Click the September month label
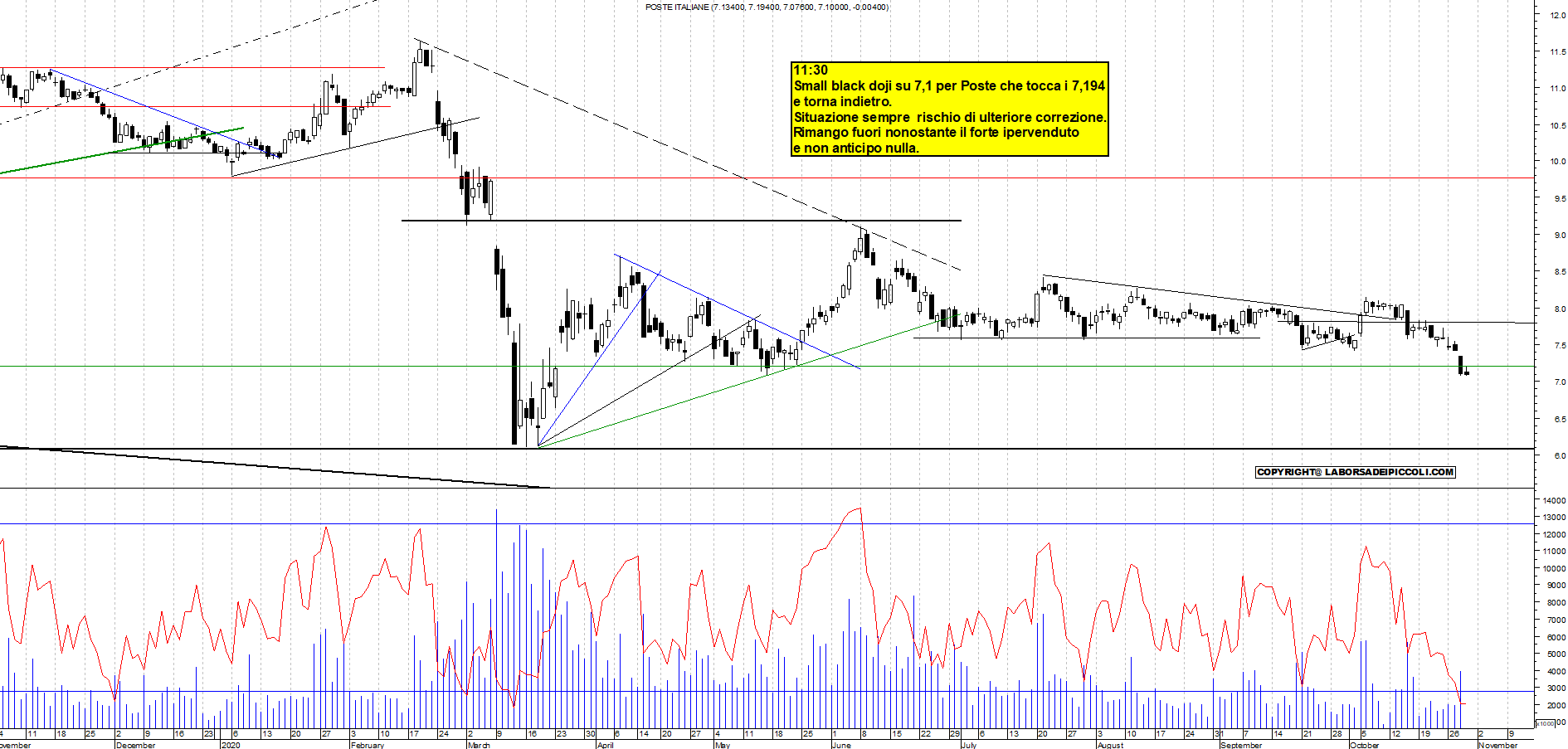Image resolution: width=1568 pixels, height=749 pixels. [1241, 745]
